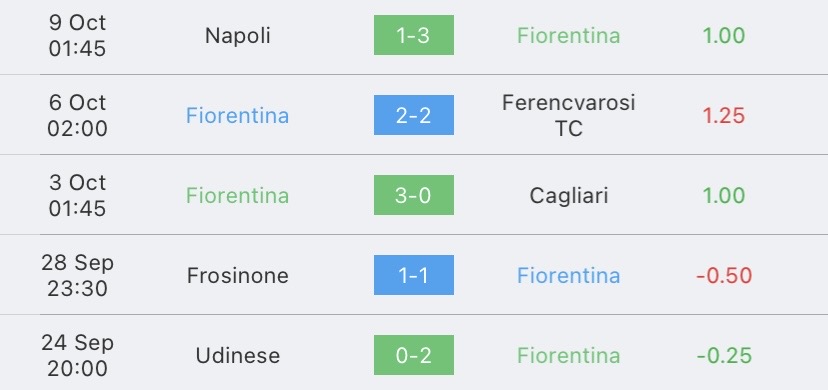Open the Napoli team link
The image size is (828, 390).
238,35
